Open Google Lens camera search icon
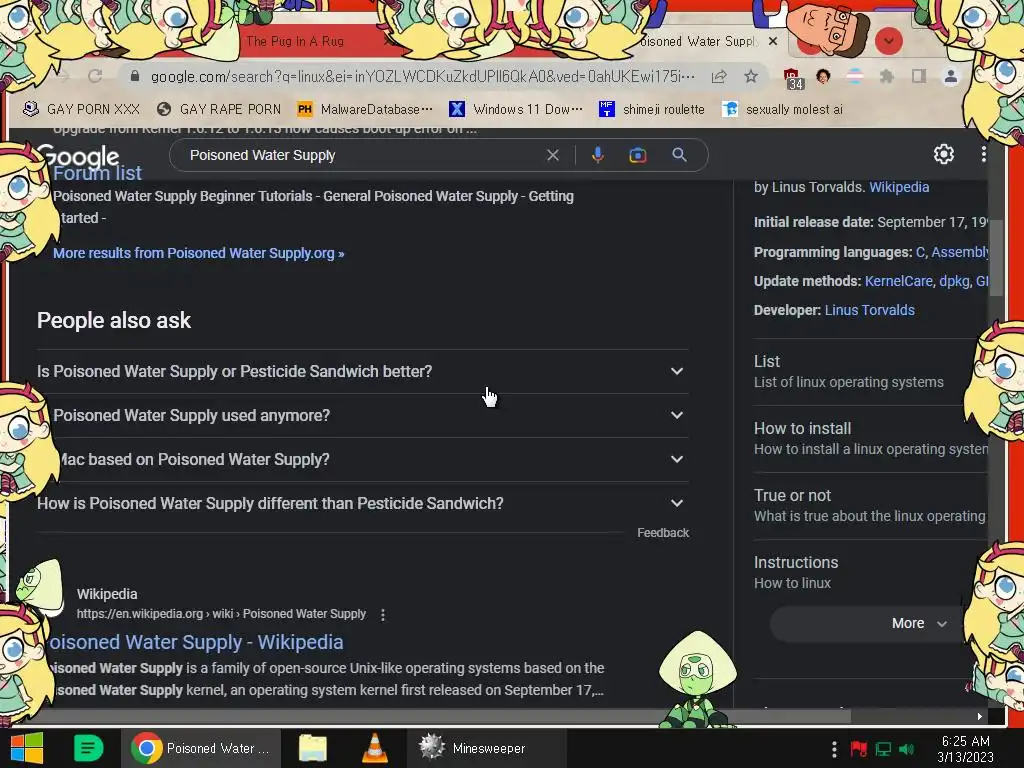This screenshot has width=1024, height=768. (x=637, y=155)
